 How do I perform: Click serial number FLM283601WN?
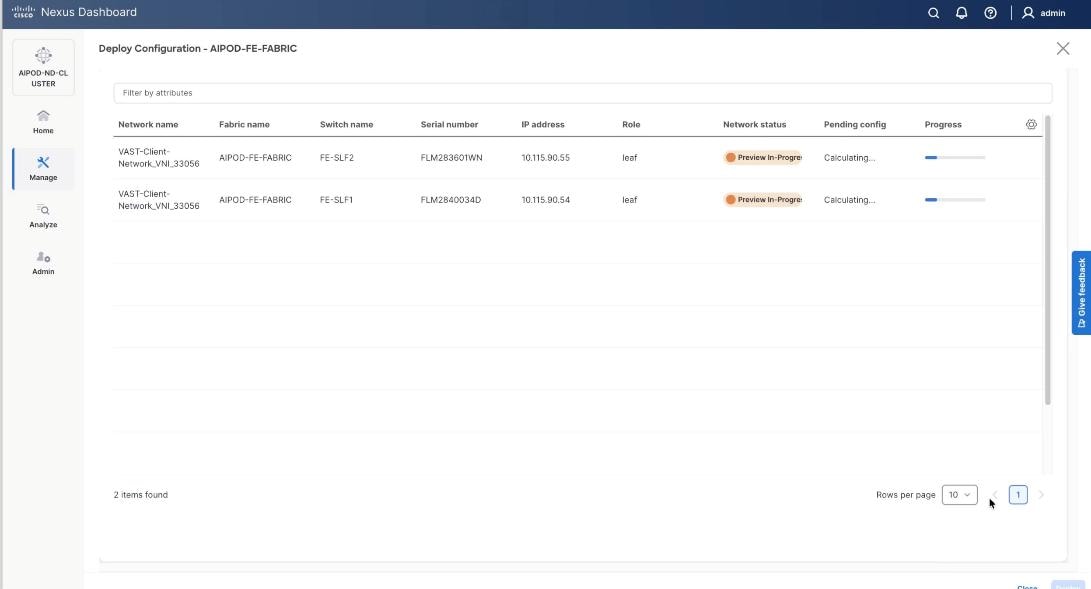(451, 158)
